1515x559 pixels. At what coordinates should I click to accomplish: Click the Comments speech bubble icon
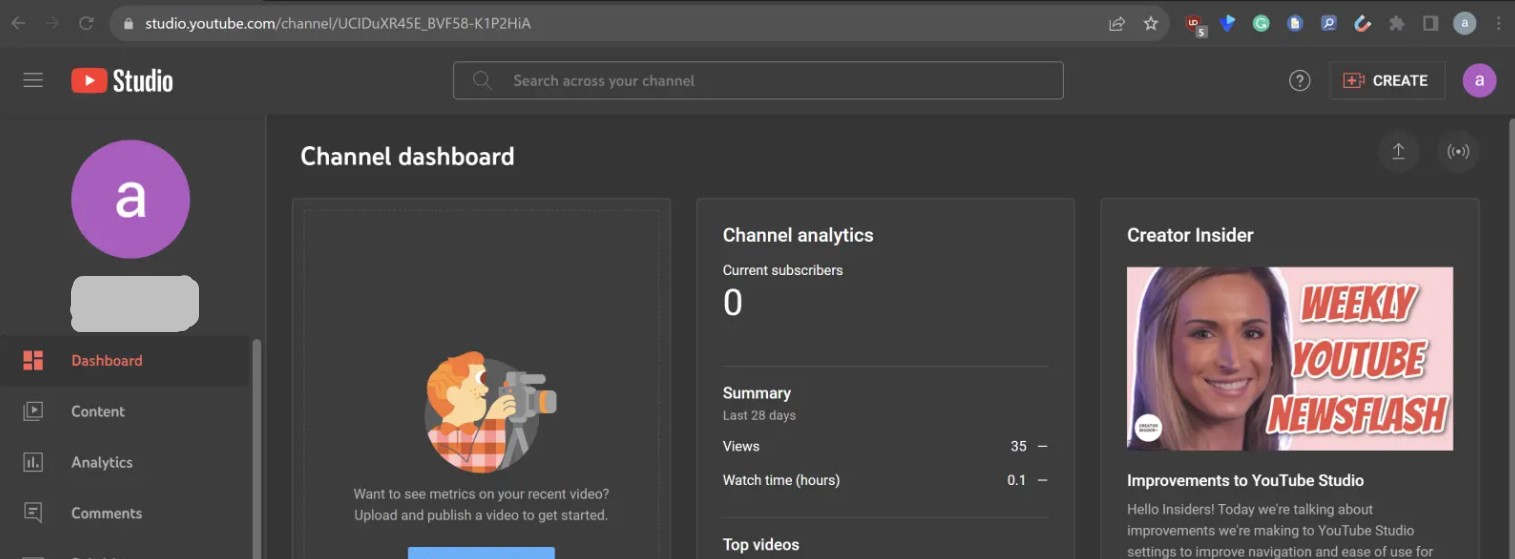(x=33, y=513)
